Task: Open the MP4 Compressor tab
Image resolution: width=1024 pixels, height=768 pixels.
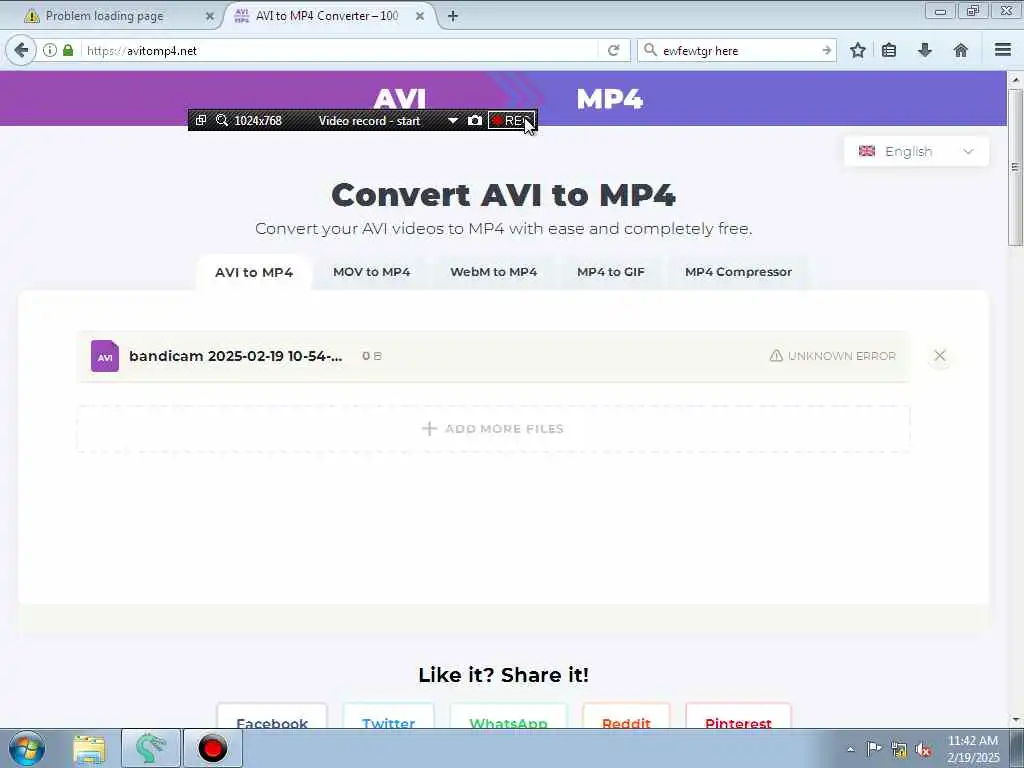Action: (x=738, y=272)
